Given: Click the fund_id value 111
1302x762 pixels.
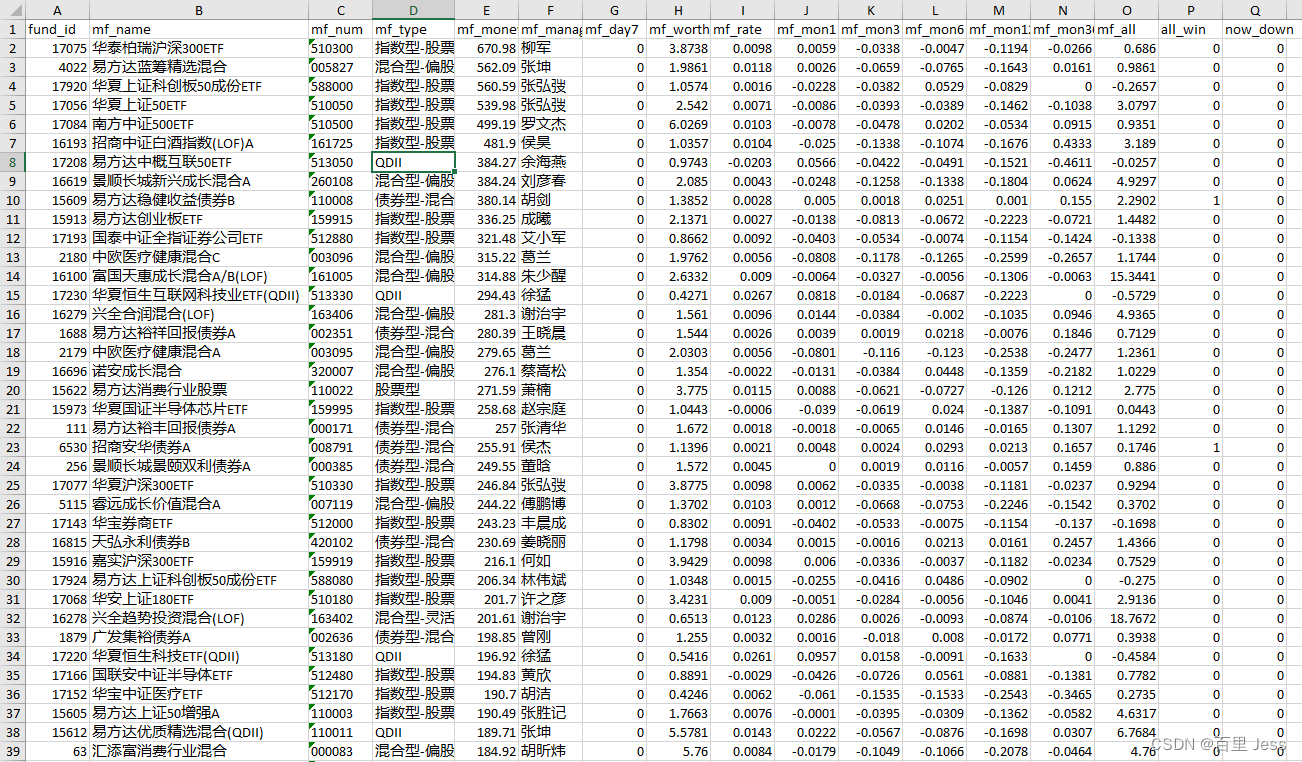Looking at the screenshot, I should 57,428.
